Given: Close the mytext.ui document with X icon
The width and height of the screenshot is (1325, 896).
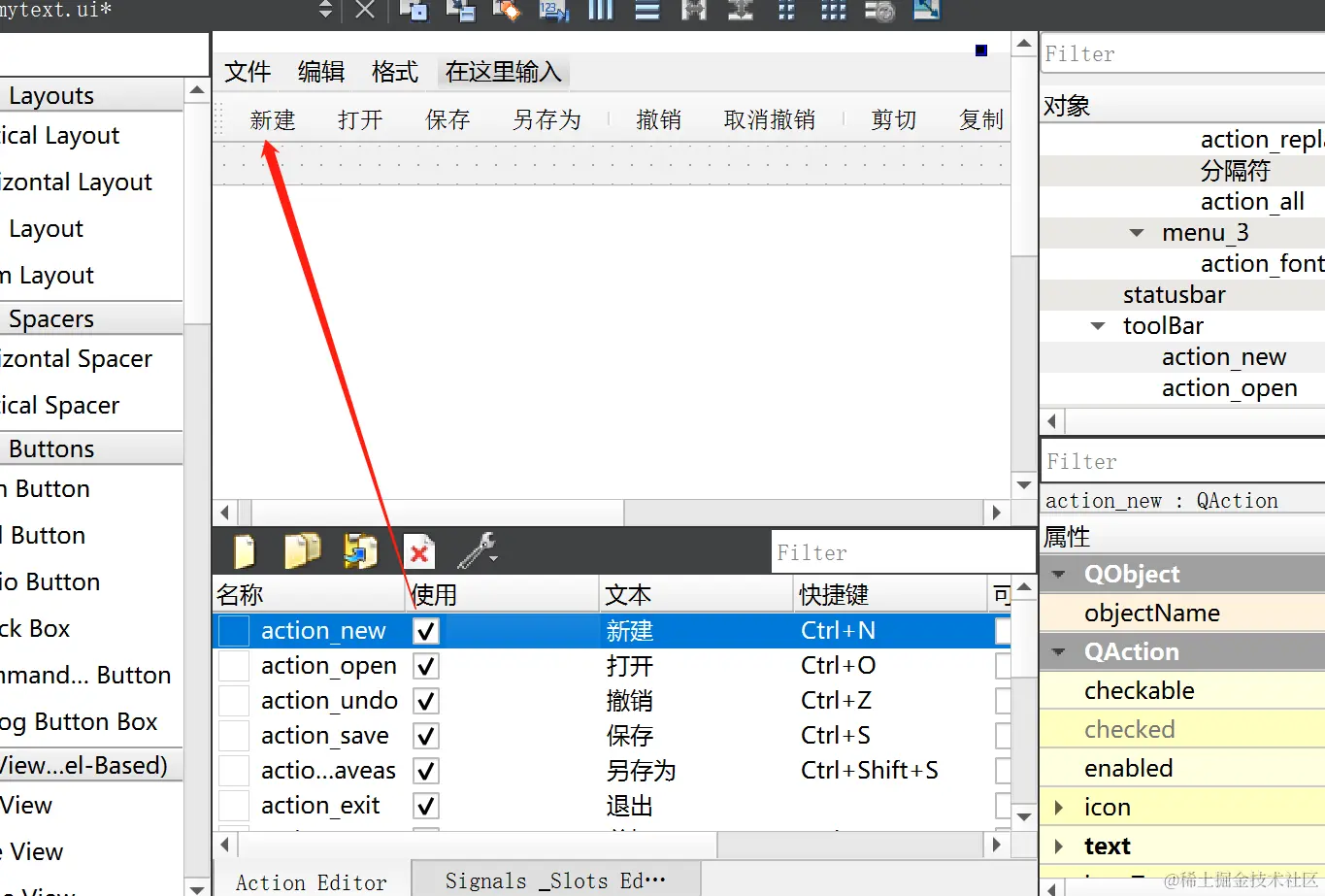Looking at the screenshot, I should (x=365, y=10).
